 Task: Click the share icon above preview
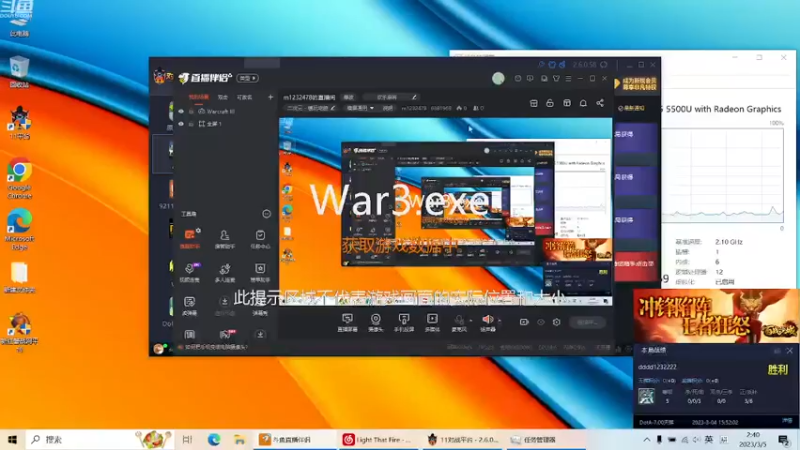pyautogui.click(x=600, y=103)
